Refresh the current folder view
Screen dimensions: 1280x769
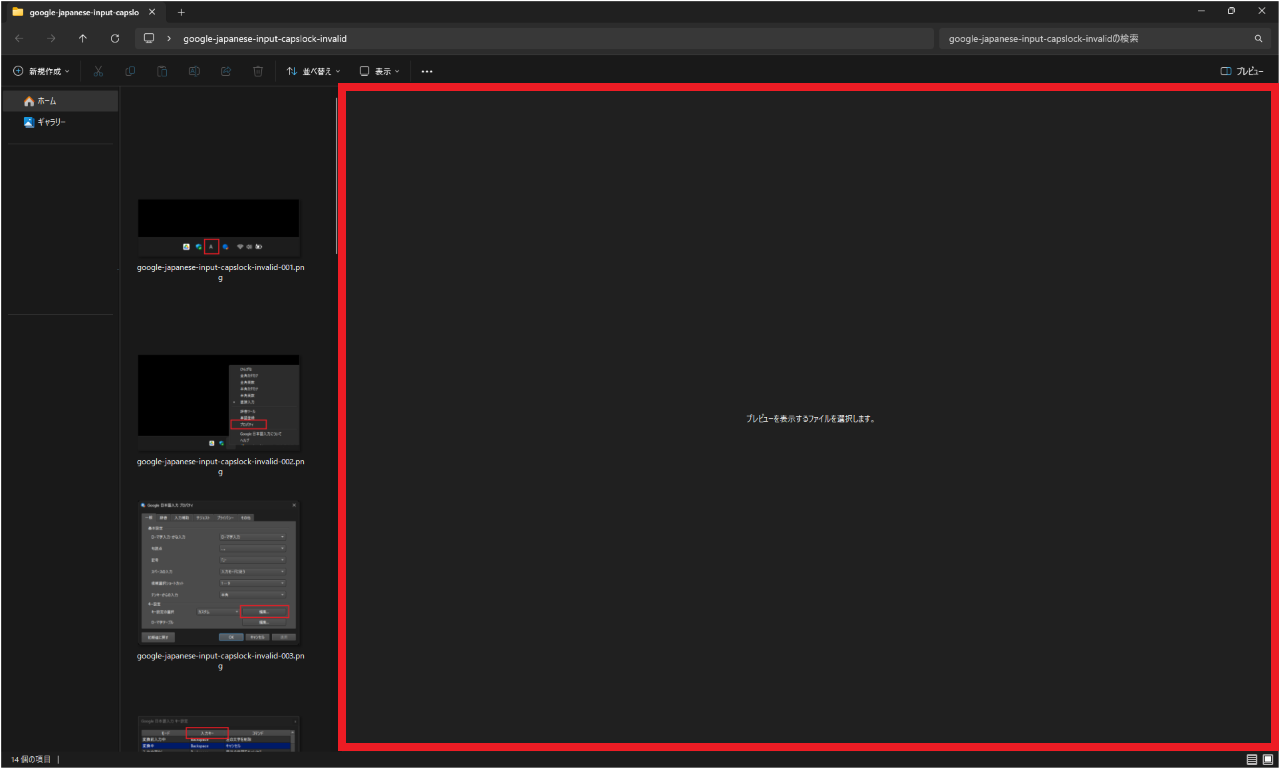tap(115, 38)
